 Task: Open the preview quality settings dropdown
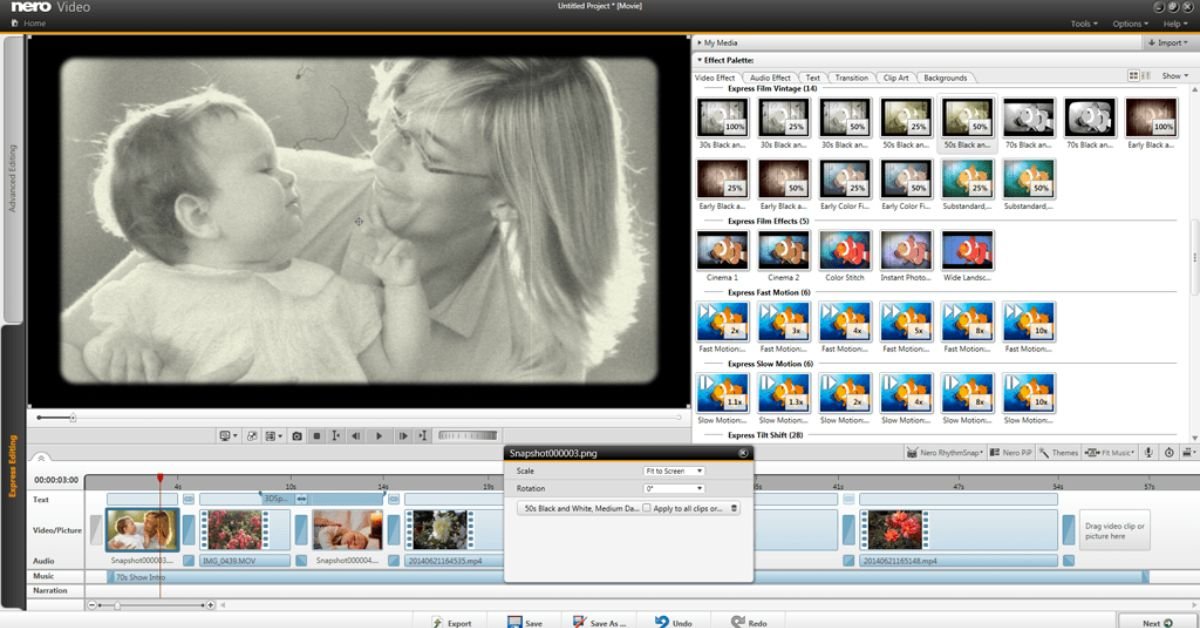pos(274,436)
